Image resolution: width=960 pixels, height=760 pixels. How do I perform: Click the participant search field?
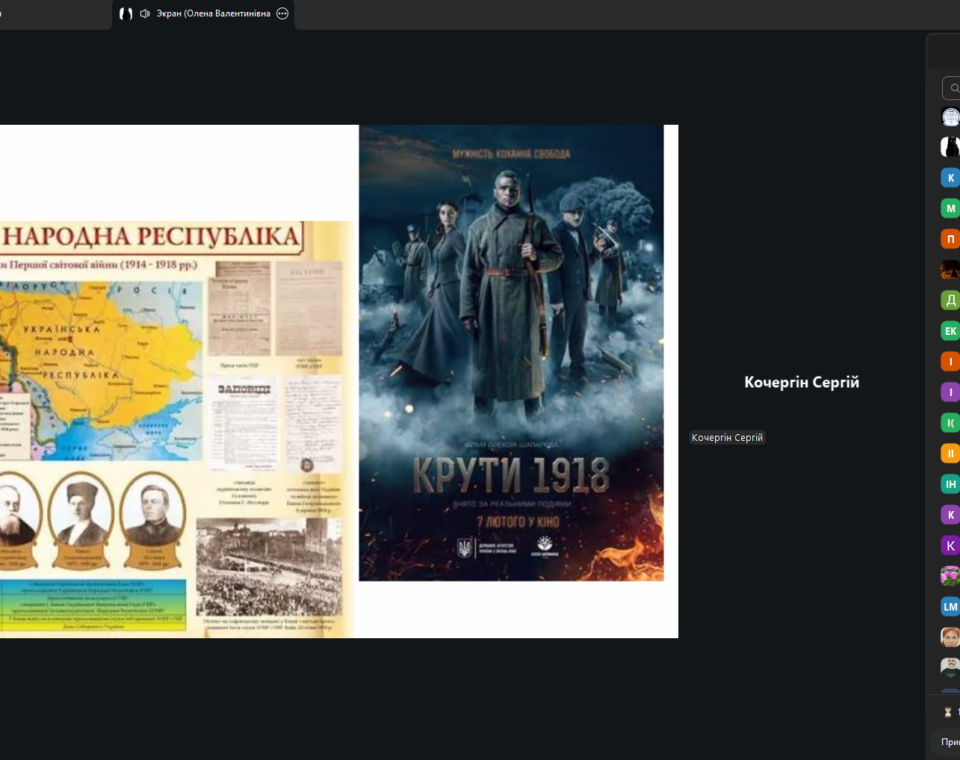[951, 88]
